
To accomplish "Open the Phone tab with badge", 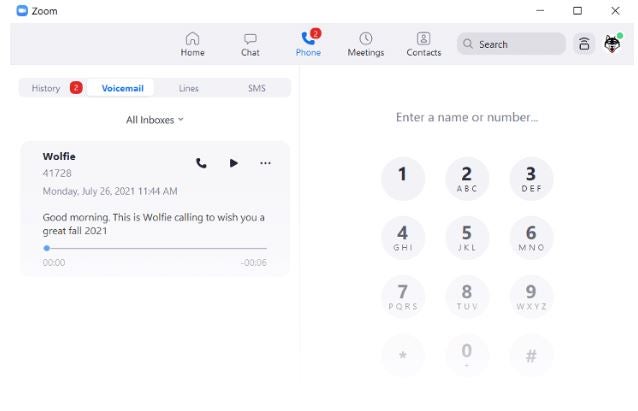I will click(x=308, y=43).
